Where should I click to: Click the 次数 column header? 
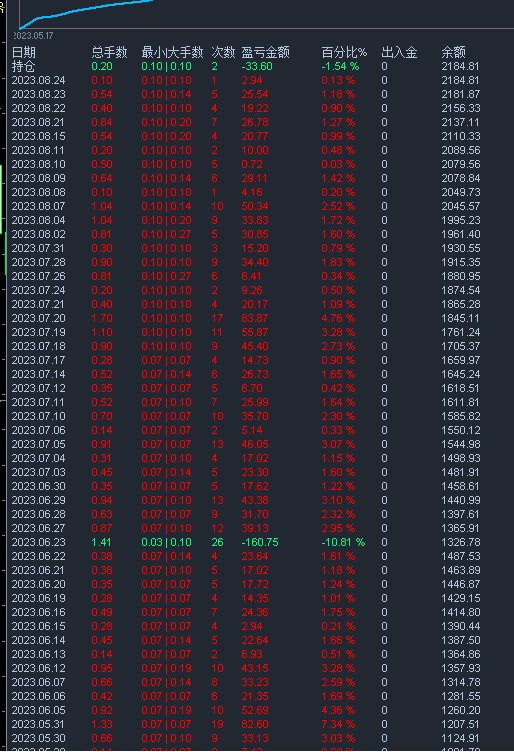coord(223,52)
